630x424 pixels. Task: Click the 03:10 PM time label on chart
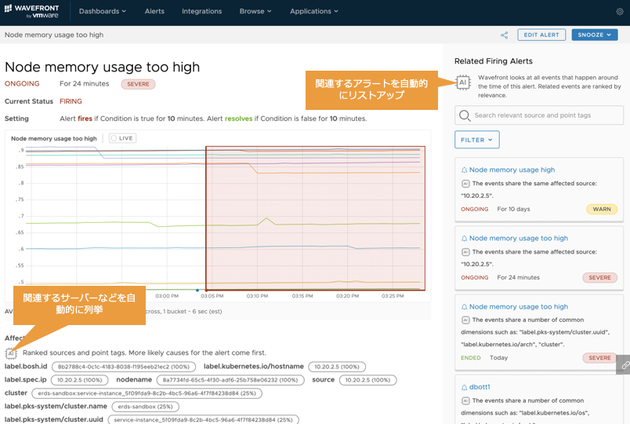(x=257, y=296)
